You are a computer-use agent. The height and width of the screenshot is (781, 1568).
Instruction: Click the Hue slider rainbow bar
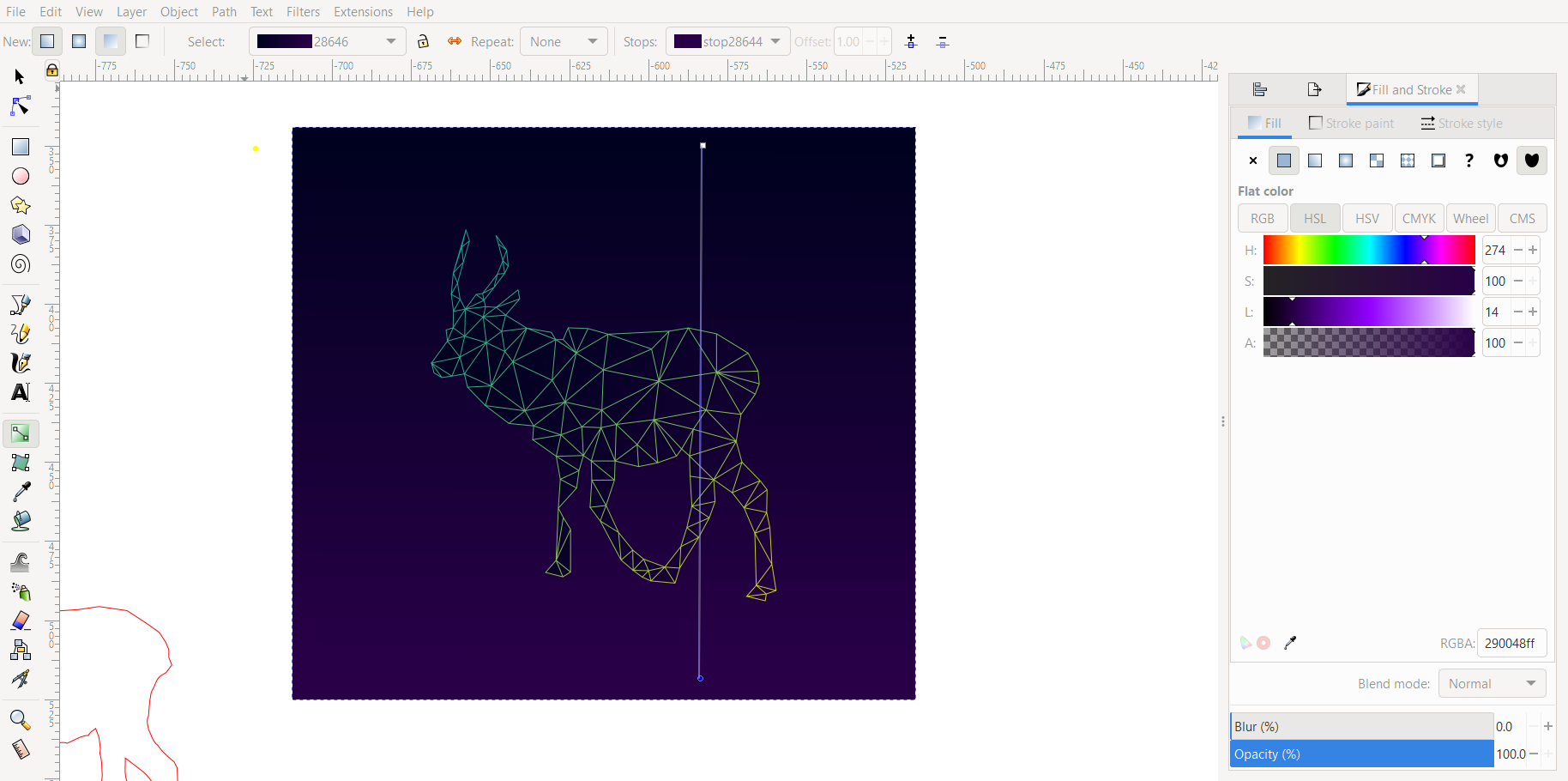1367,250
